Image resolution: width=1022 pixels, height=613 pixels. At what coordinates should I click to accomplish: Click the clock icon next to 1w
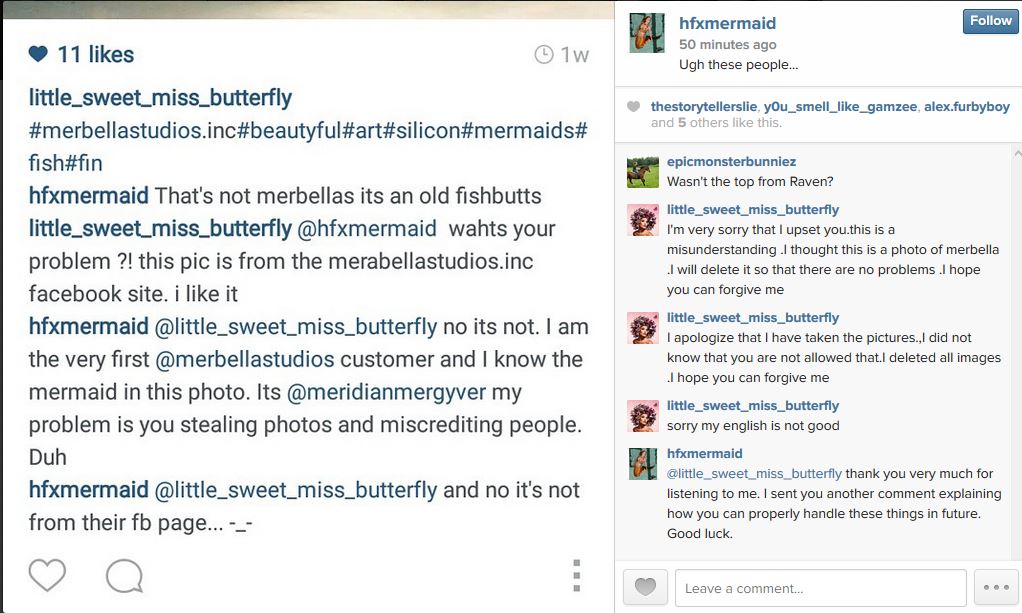[544, 55]
